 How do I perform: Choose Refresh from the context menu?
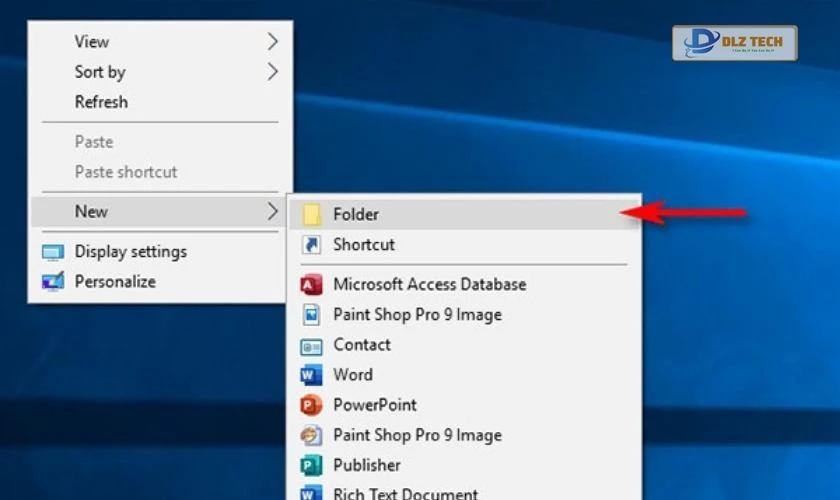(x=101, y=102)
